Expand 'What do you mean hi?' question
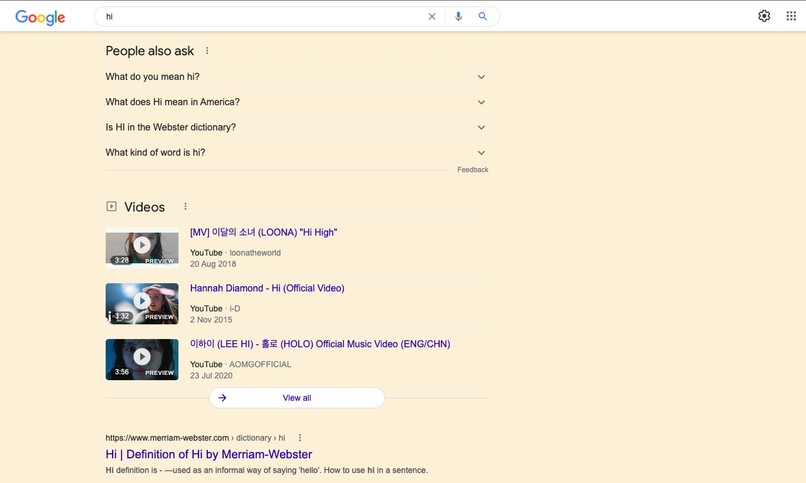The image size is (806, 483). [297, 77]
